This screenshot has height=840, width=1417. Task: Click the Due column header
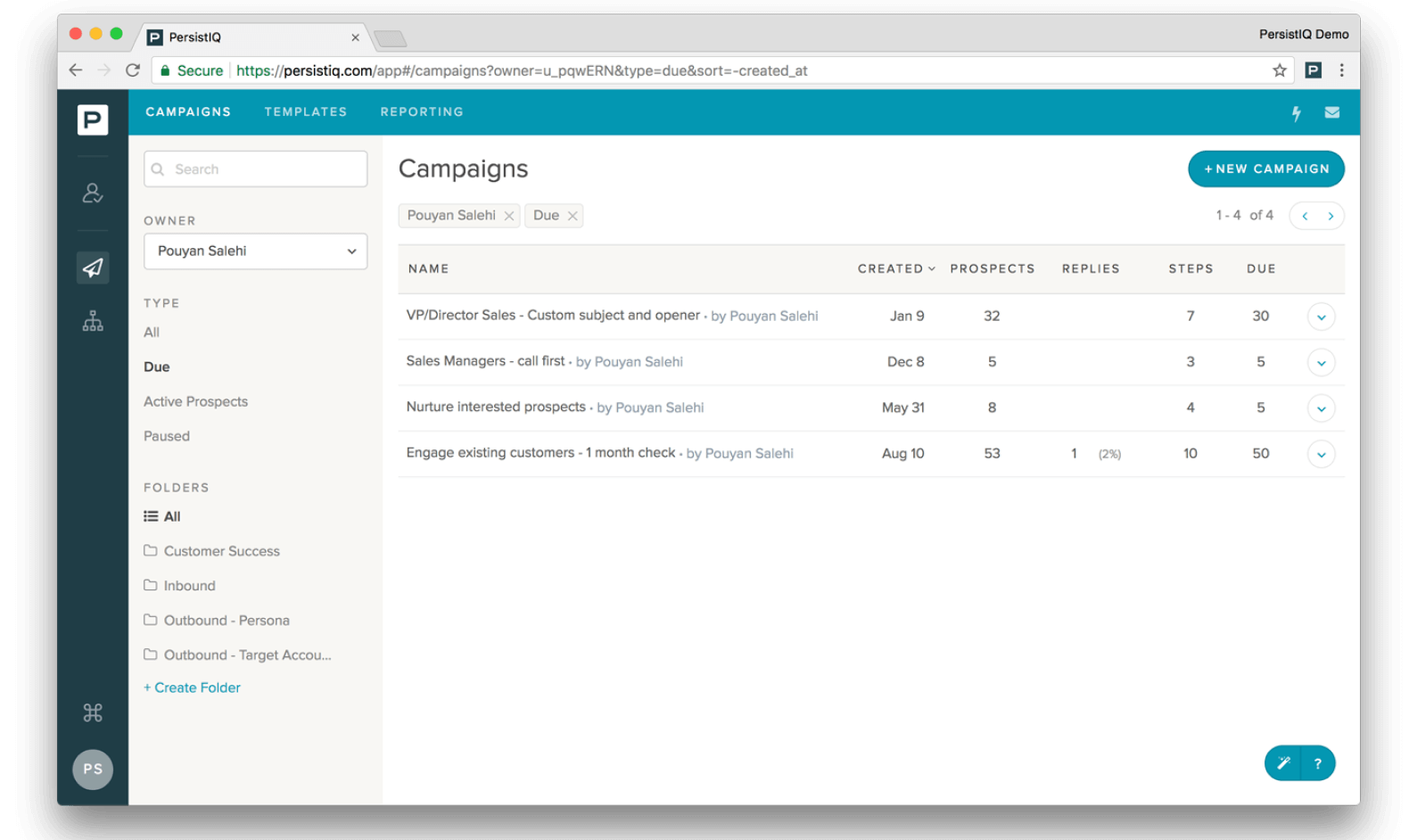(1261, 268)
